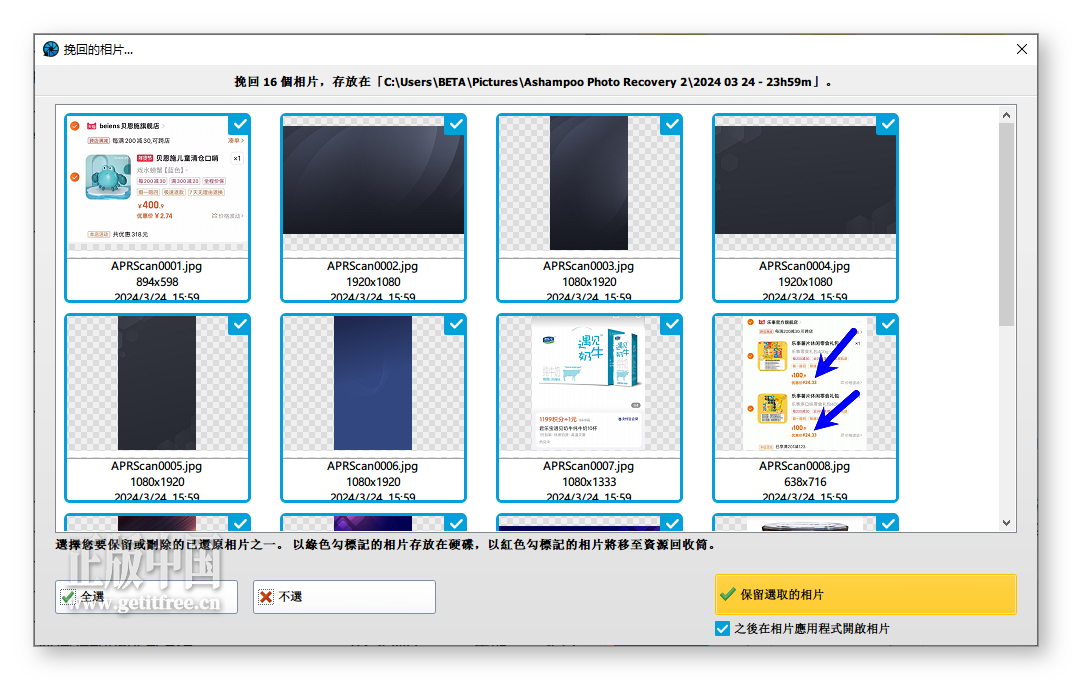
Task: Click the 894x598 dimension text
Action: tap(157, 282)
